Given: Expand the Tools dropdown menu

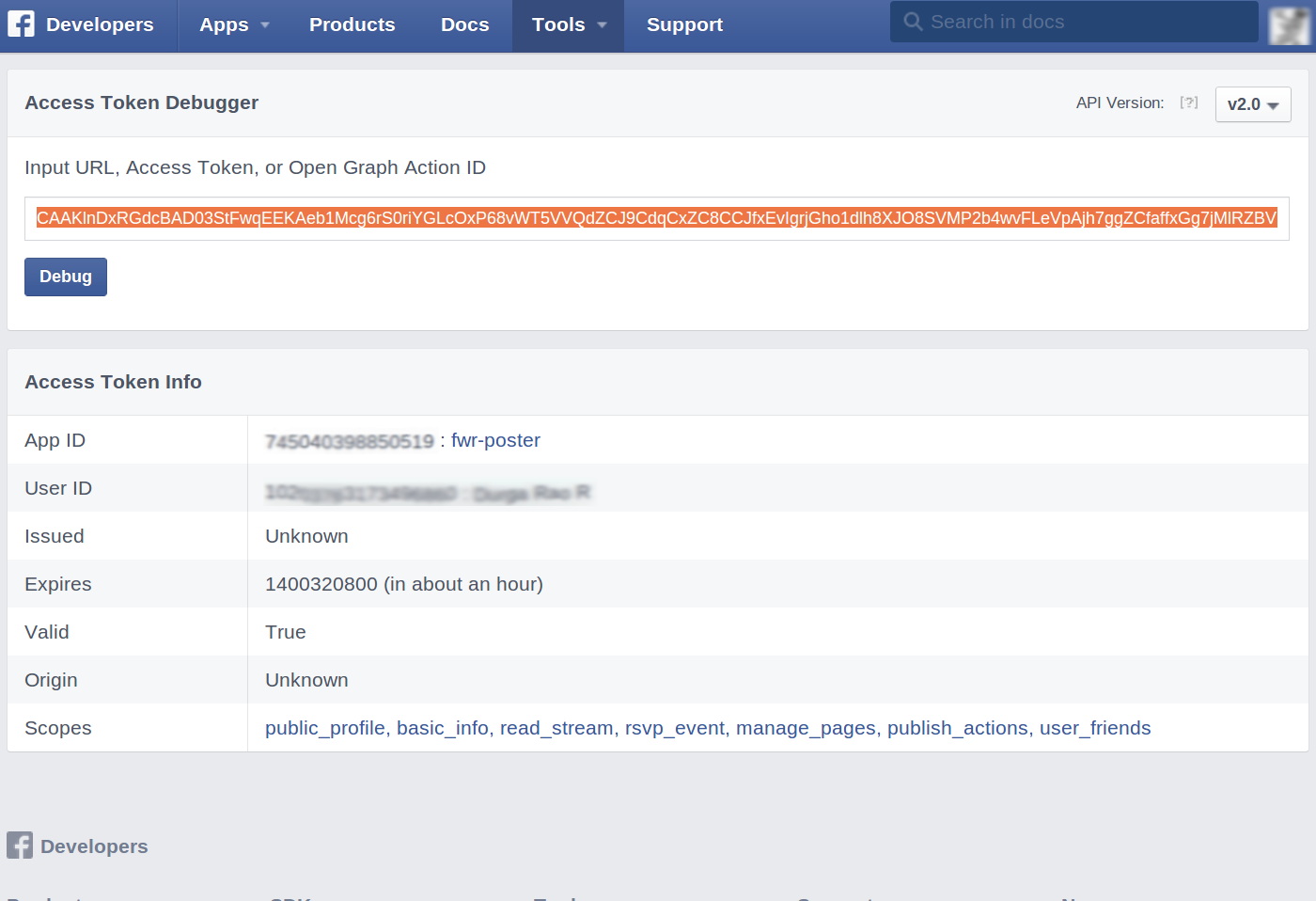Looking at the screenshot, I should pyautogui.click(x=569, y=25).
